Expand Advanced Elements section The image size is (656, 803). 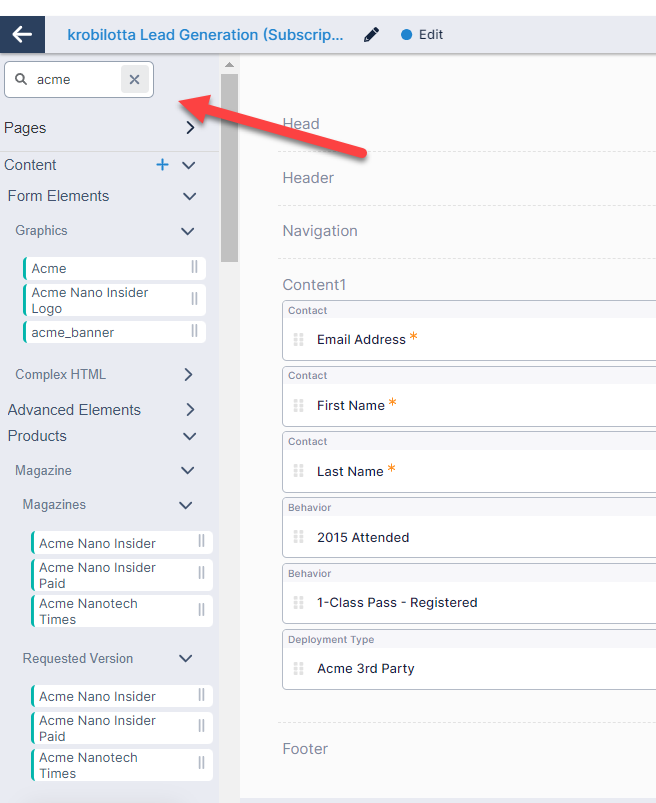click(188, 410)
